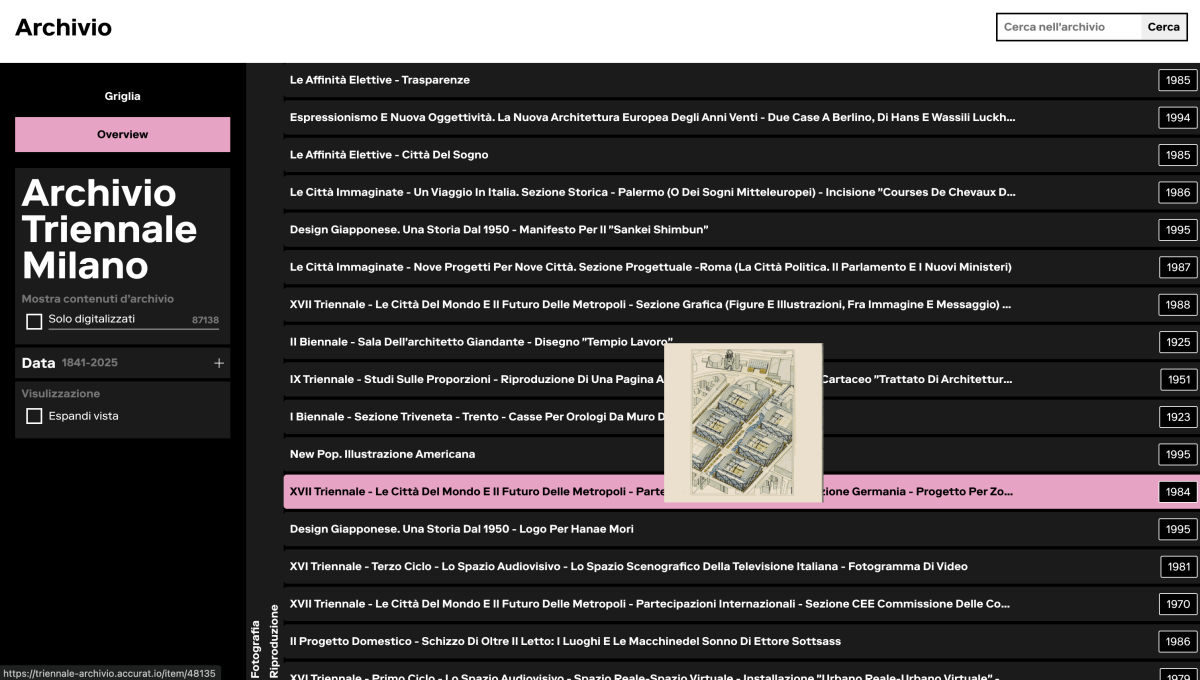Enable the Solo digitalizzati checkbox

(x=34, y=321)
